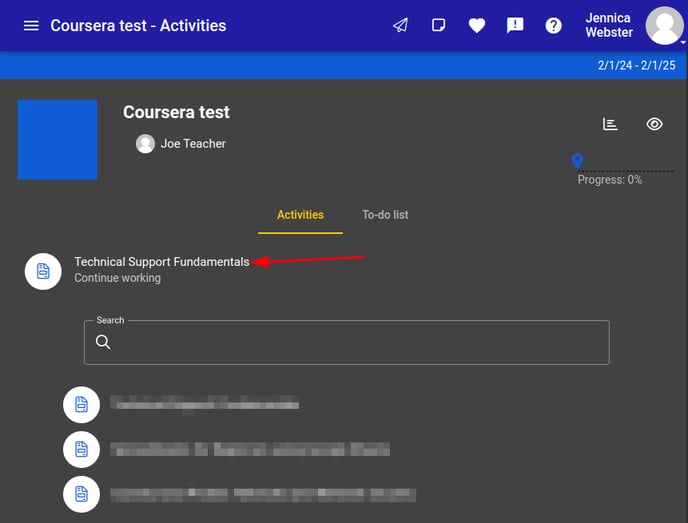The image size is (688, 523).
Task: Click the magnifying glass search icon
Action: (103, 342)
